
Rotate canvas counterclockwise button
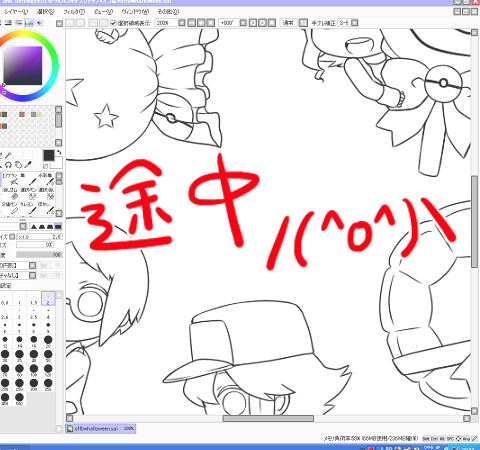pyautogui.click(x=253, y=23)
